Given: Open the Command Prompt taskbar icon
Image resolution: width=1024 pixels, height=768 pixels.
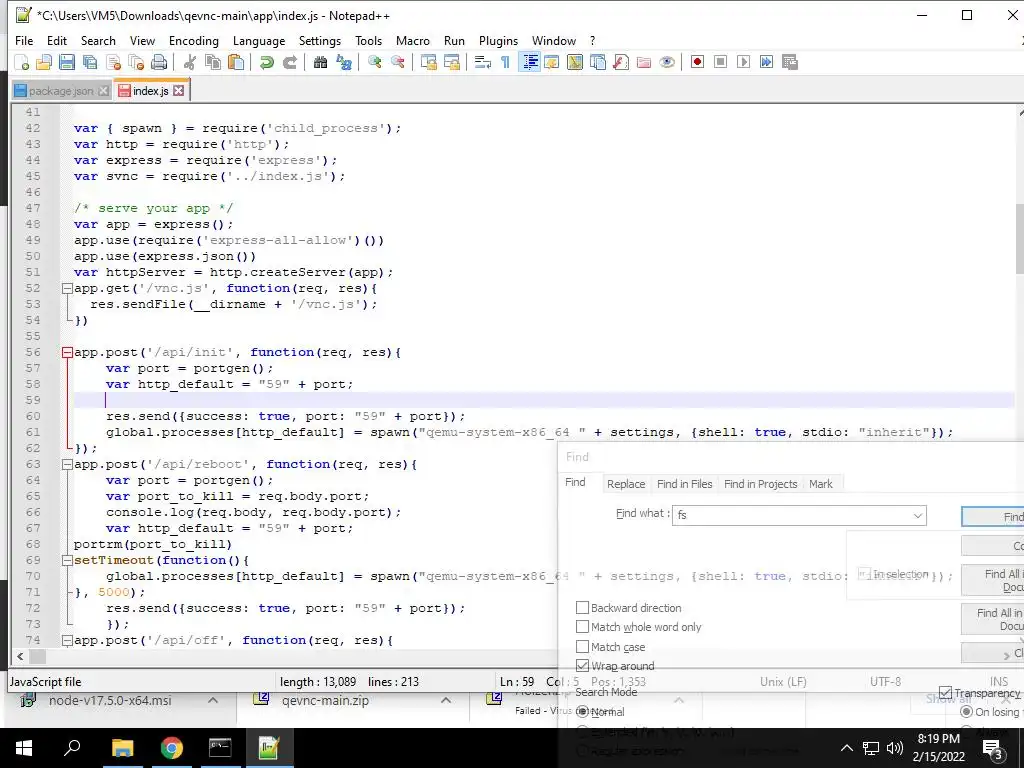Looking at the screenshot, I should pyautogui.click(x=220, y=748).
